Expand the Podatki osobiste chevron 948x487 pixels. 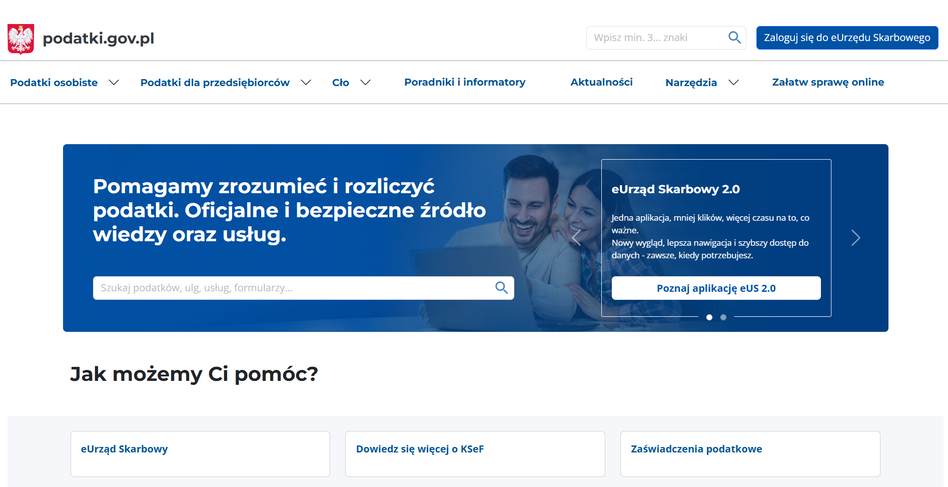[x=114, y=83]
